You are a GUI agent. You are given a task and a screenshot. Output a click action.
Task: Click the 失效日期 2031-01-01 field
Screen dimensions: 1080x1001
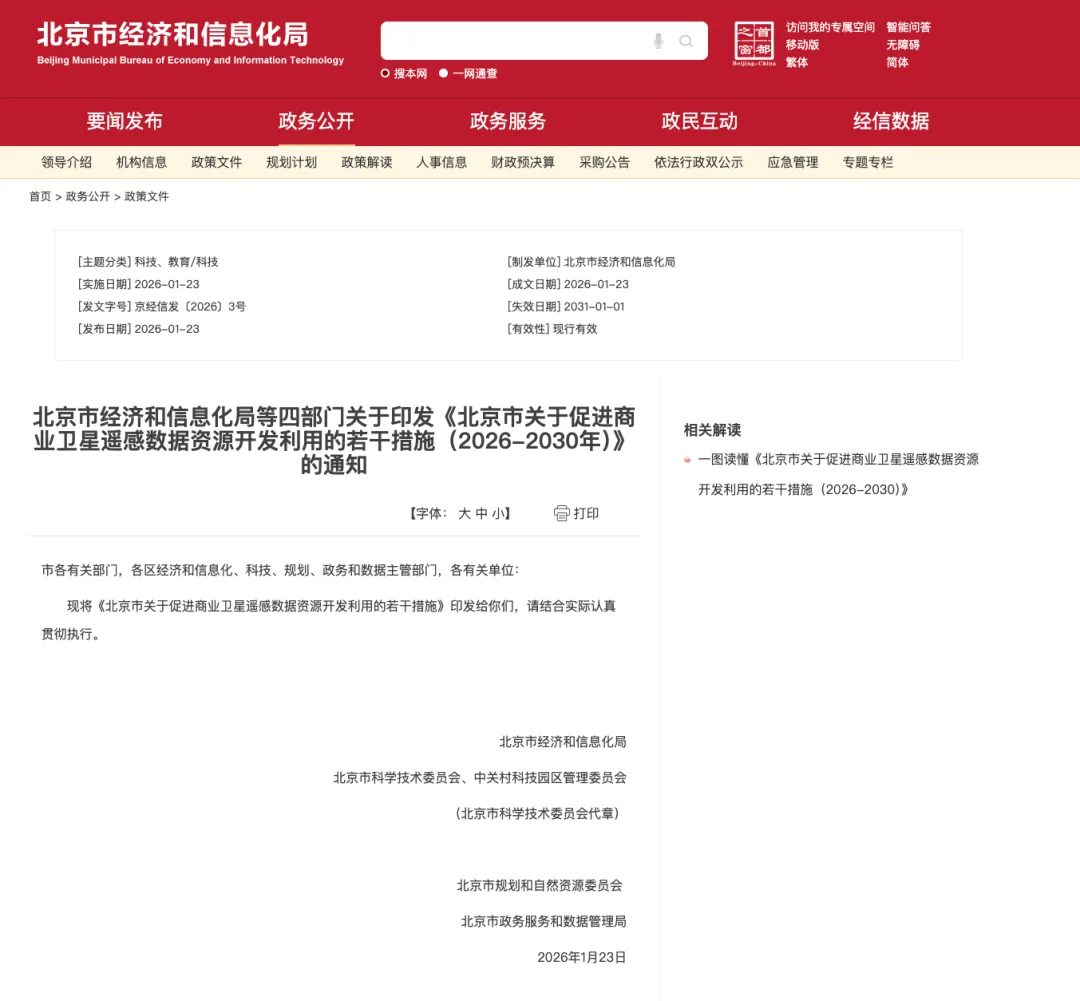565,307
